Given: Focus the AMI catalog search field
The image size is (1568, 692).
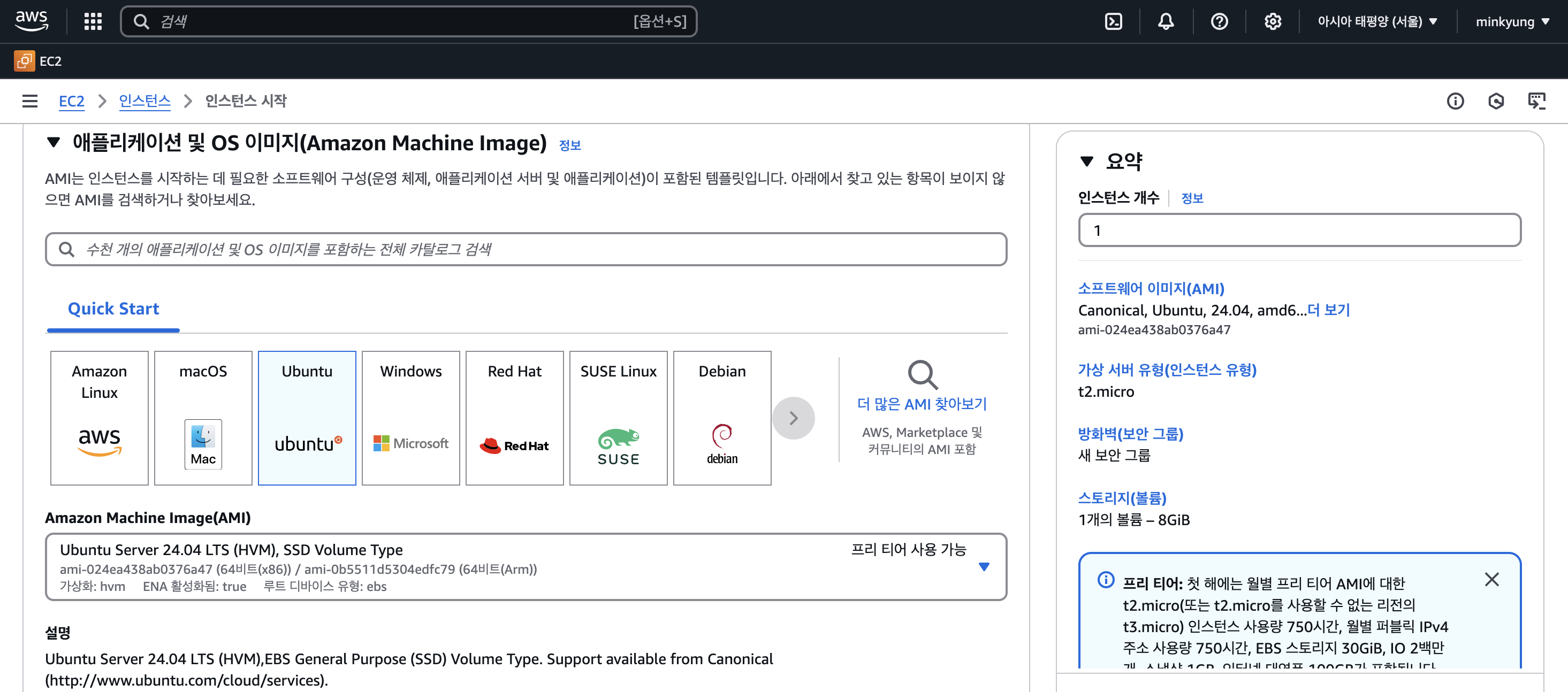Looking at the screenshot, I should [x=526, y=249].
